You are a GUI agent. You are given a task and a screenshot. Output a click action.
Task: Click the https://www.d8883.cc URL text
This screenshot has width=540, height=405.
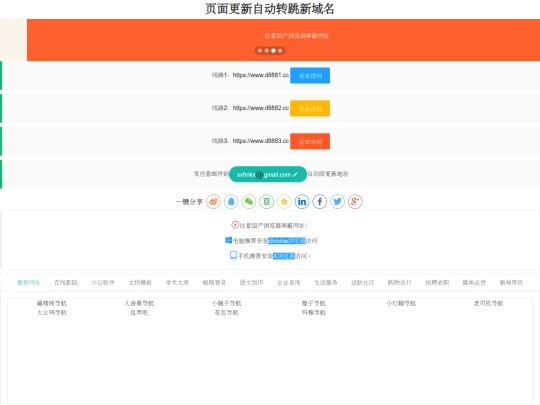[261, 141]
